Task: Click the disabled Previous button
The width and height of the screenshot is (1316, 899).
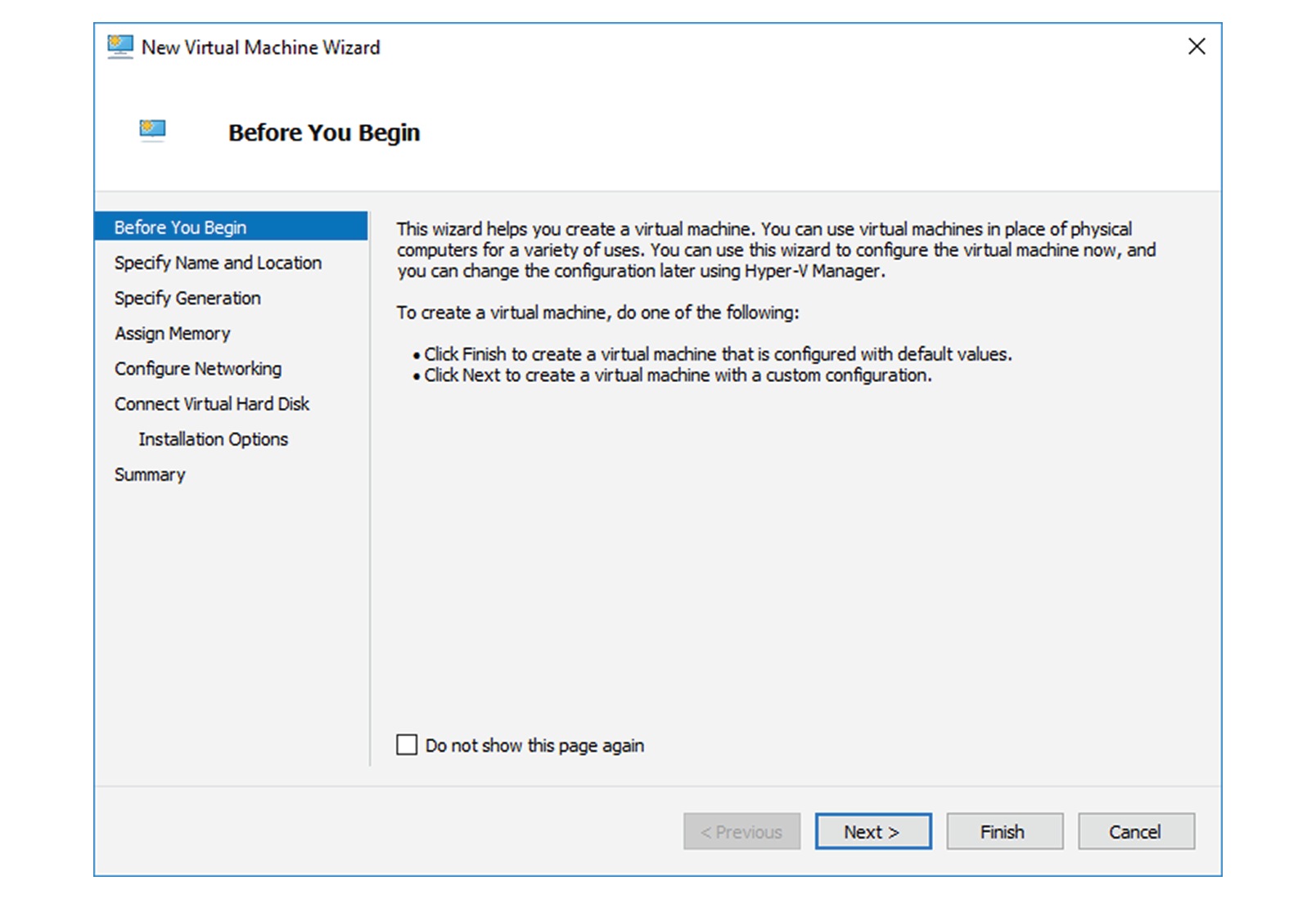Action: click(x=741, y=831)
